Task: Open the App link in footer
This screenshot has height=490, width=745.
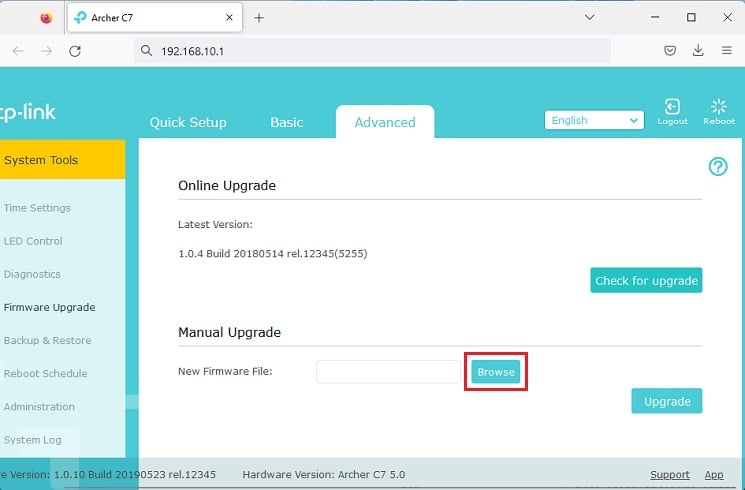Action: [x=714, y=475]
